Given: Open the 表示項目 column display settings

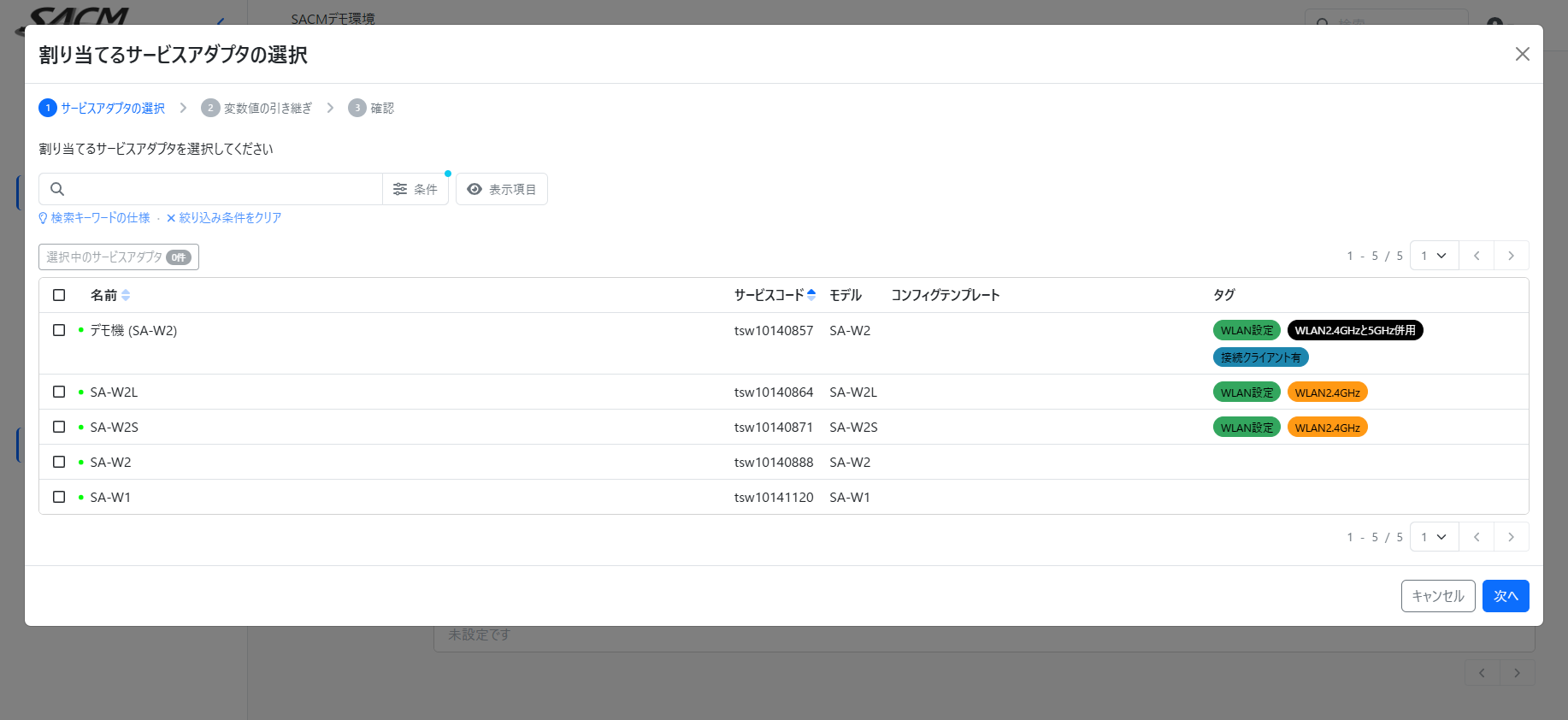Looking at the screenshot, I should click(x=502, y=189).
